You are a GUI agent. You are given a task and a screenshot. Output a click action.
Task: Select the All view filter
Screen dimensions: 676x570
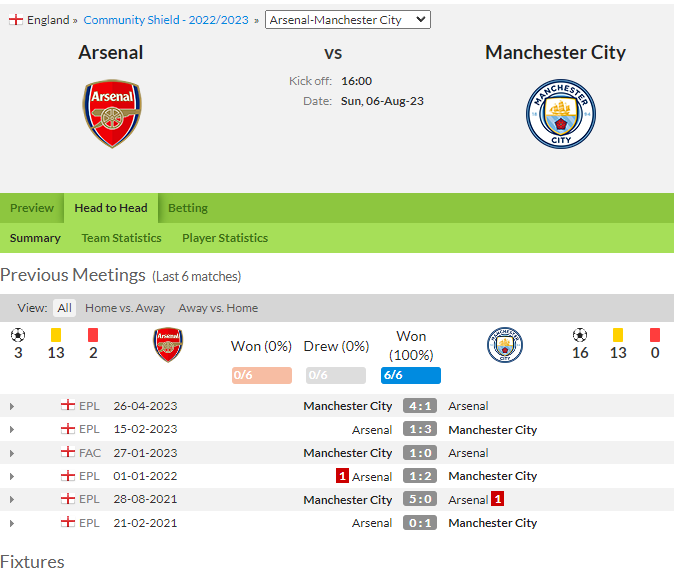[65, 308]
